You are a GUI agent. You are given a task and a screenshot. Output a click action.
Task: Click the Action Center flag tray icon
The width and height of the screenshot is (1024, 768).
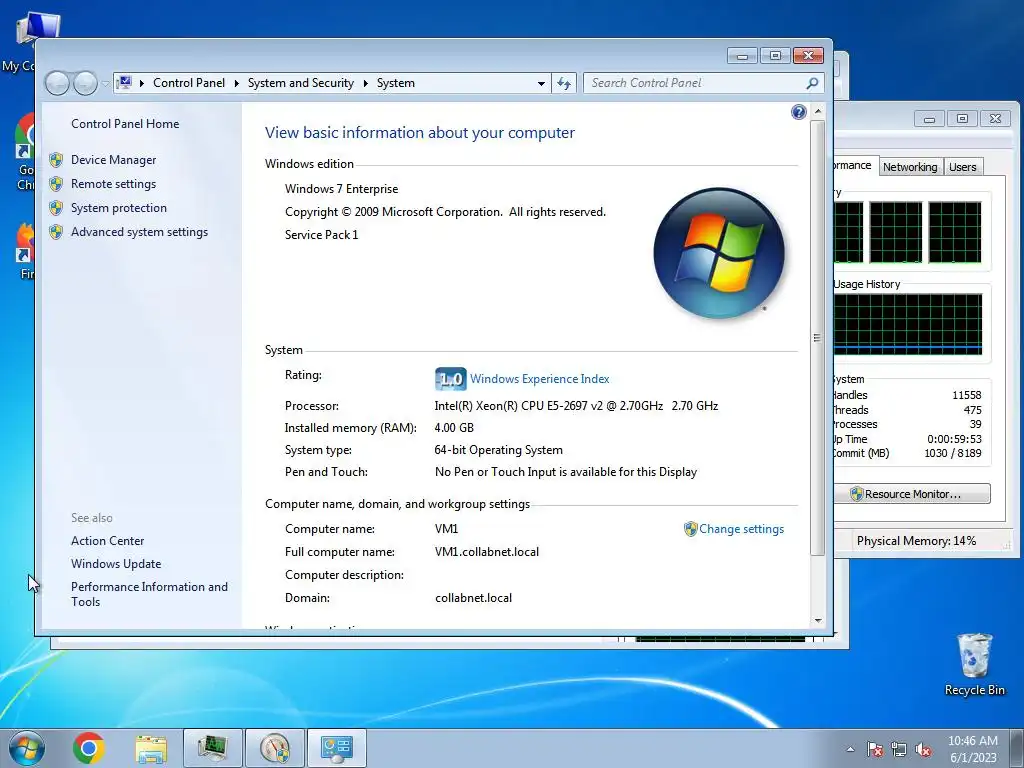click(x=875, y=750)
